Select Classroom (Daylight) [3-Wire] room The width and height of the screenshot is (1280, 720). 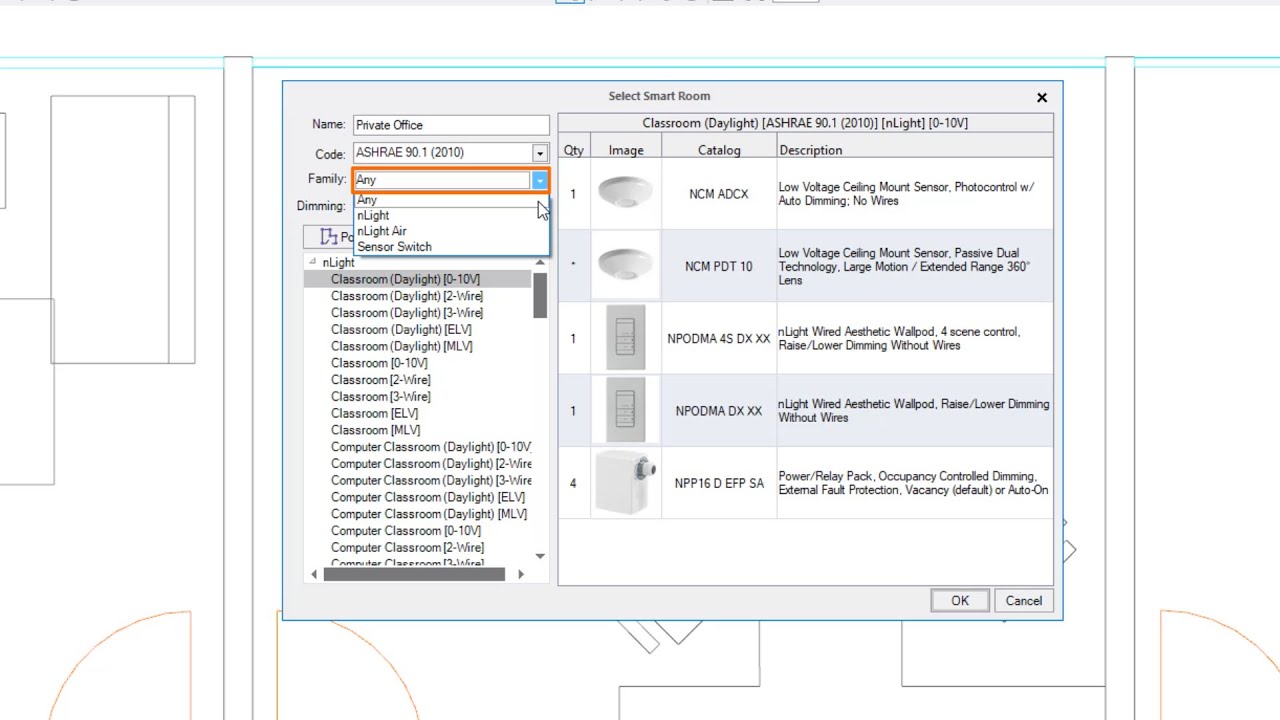click(407, 313)
